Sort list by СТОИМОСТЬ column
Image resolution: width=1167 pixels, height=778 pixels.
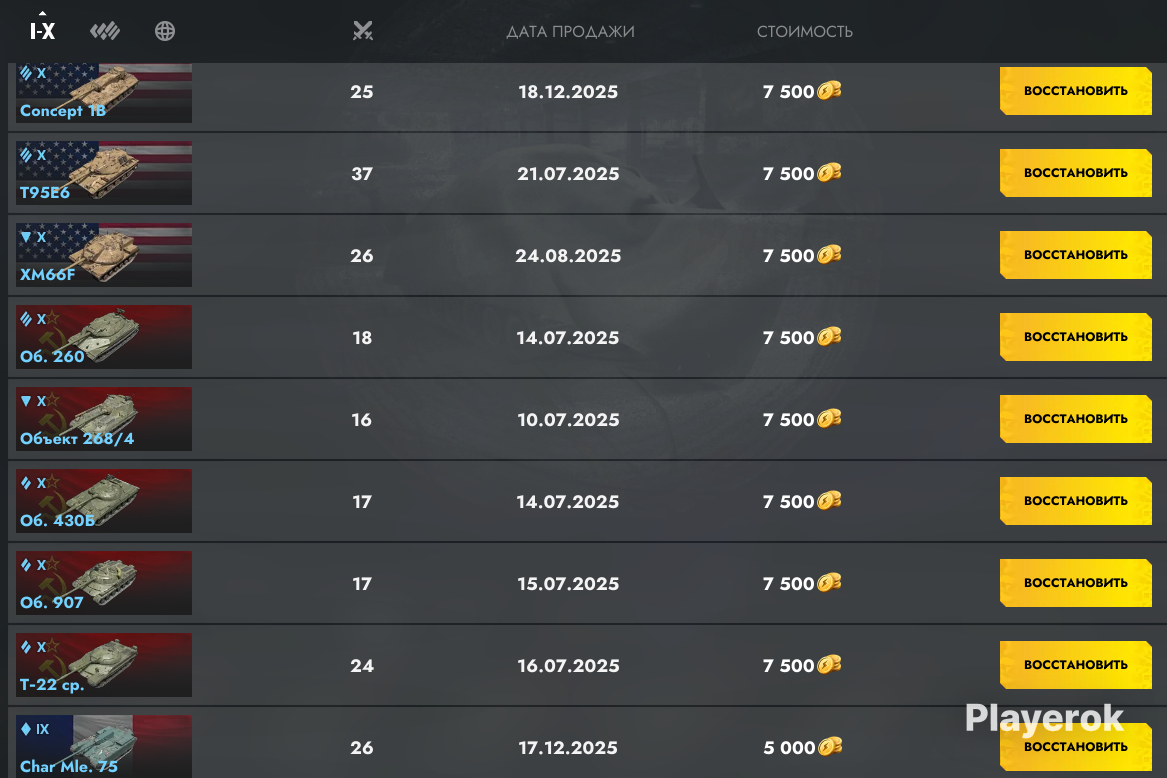pos(805,32)
